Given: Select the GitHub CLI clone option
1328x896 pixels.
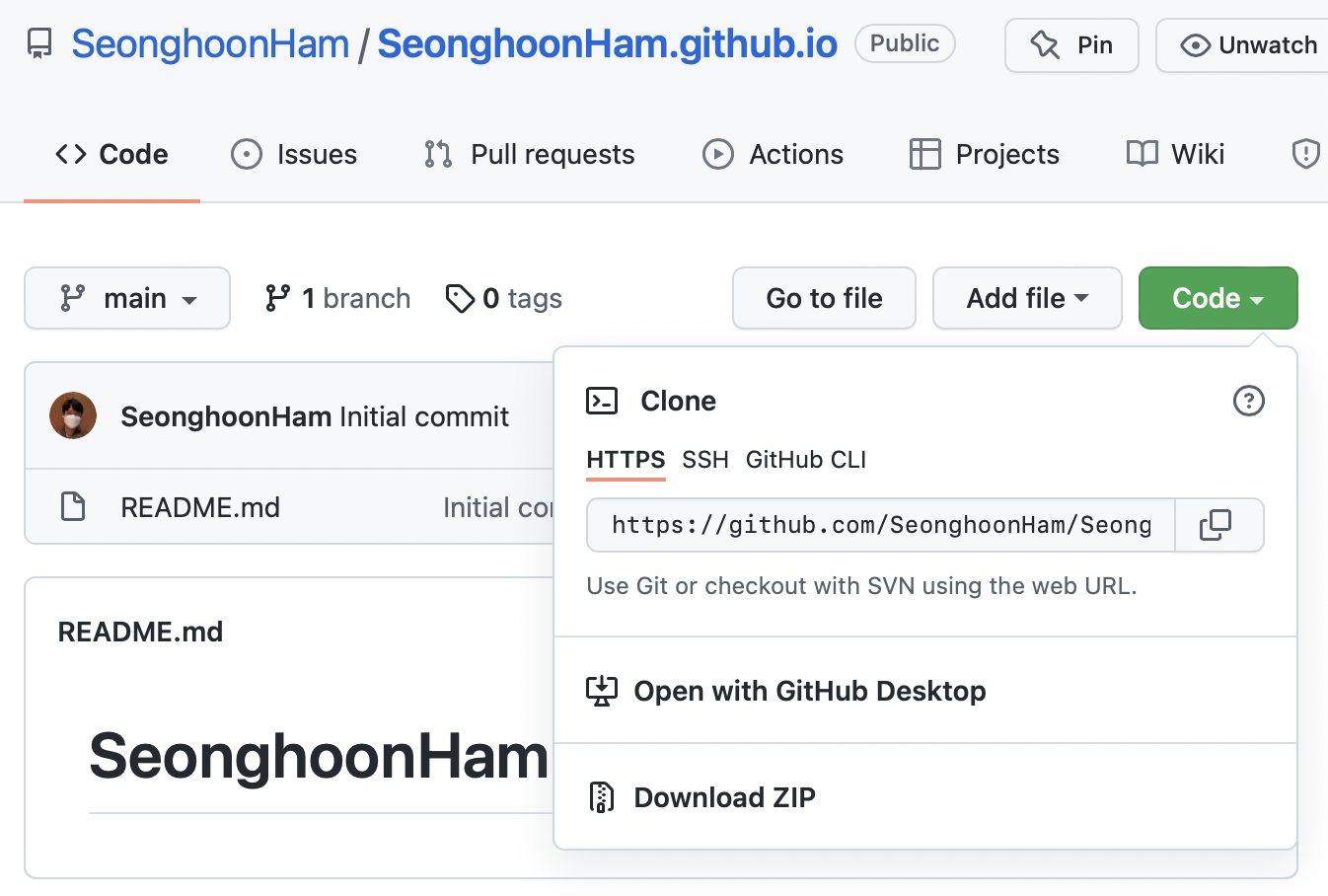Looking at the screenshot, I should [806, 460].
